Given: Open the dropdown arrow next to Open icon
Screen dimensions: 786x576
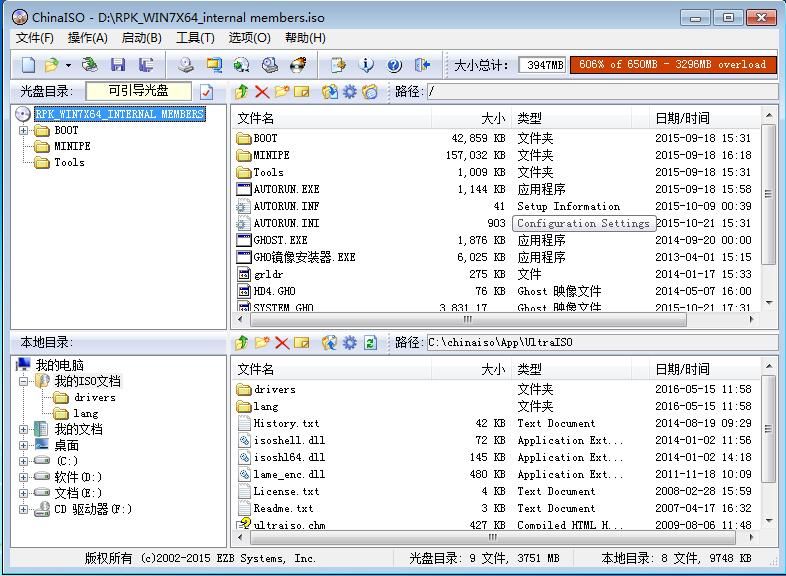Looking at the screenshot, I should point(68,65).
